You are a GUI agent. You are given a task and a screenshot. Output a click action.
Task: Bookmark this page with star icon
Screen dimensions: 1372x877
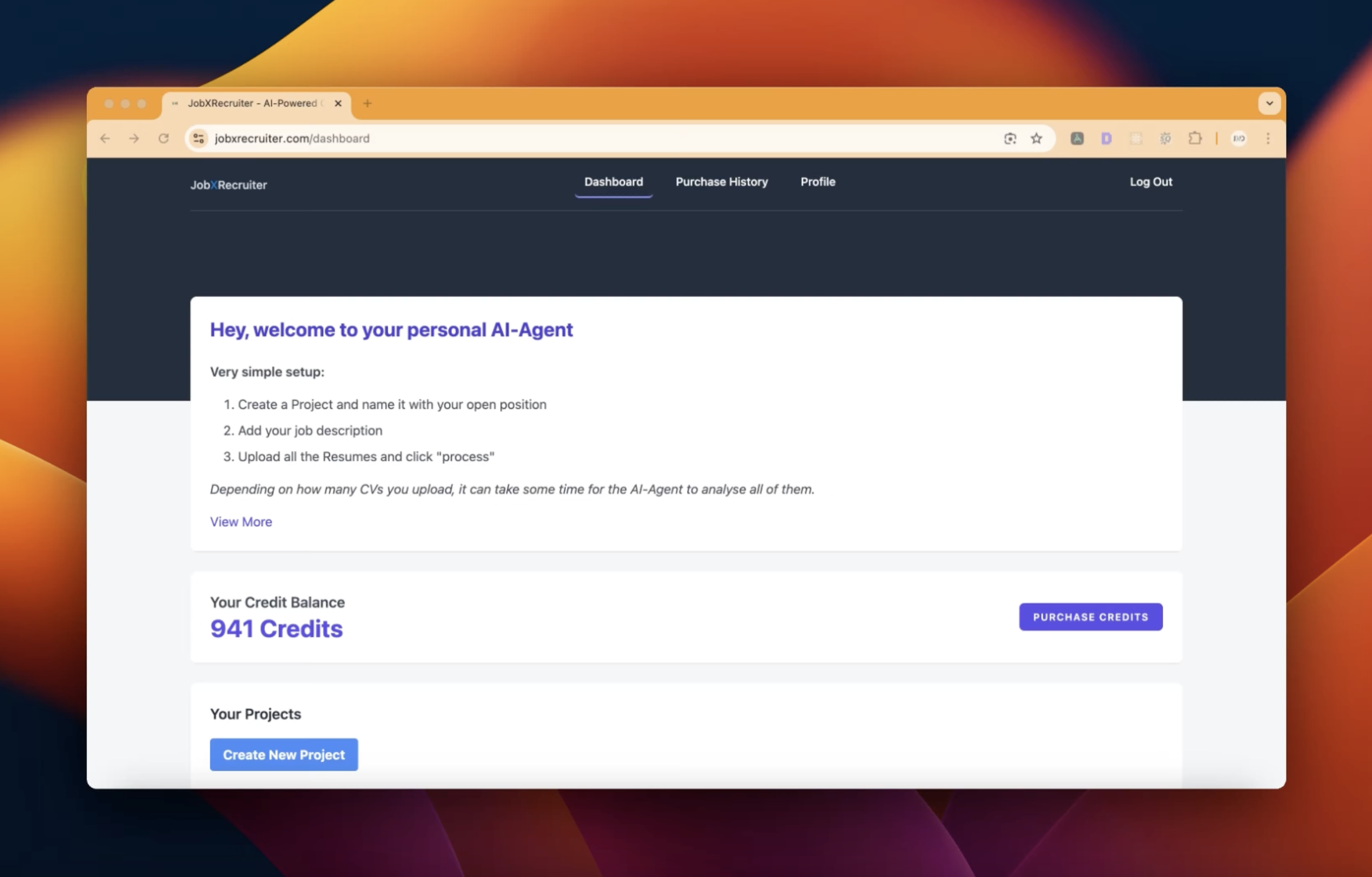point(1037,138)
